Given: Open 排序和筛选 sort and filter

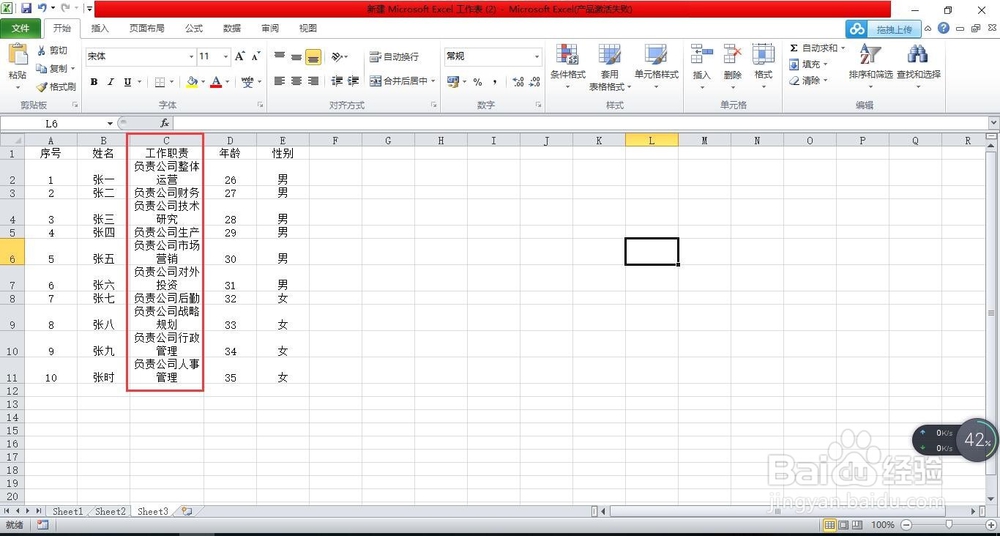Looking at the screenshot, I should [x=871, y=64].
